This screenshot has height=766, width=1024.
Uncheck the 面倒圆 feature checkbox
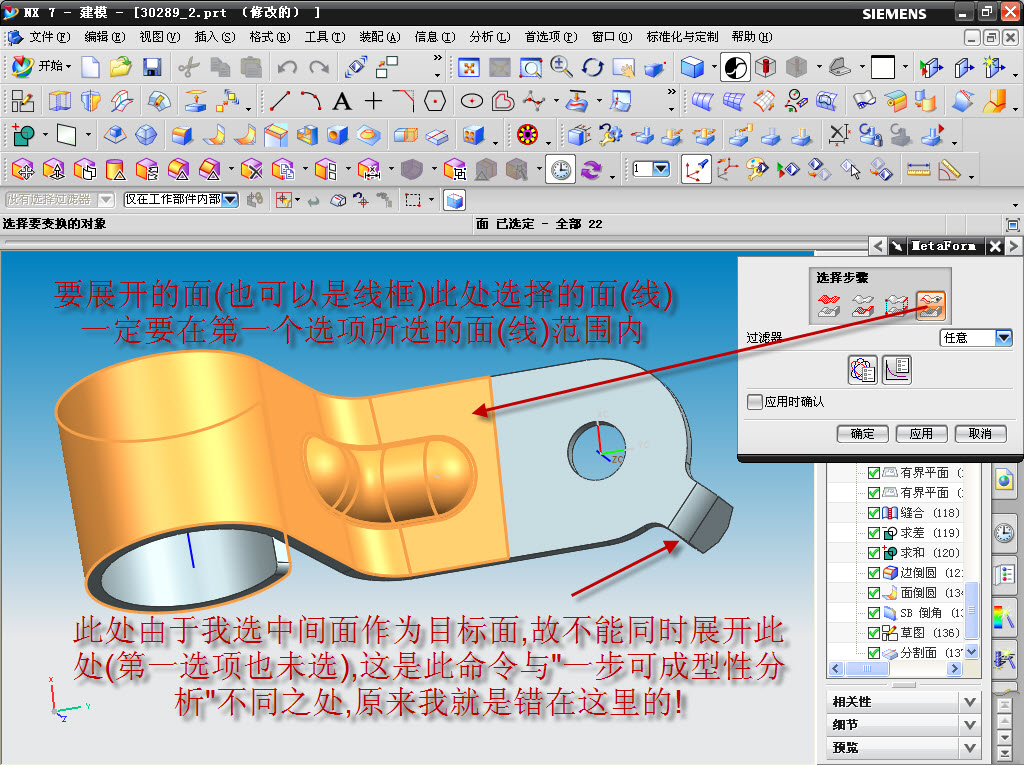click(x=874, y=593)
